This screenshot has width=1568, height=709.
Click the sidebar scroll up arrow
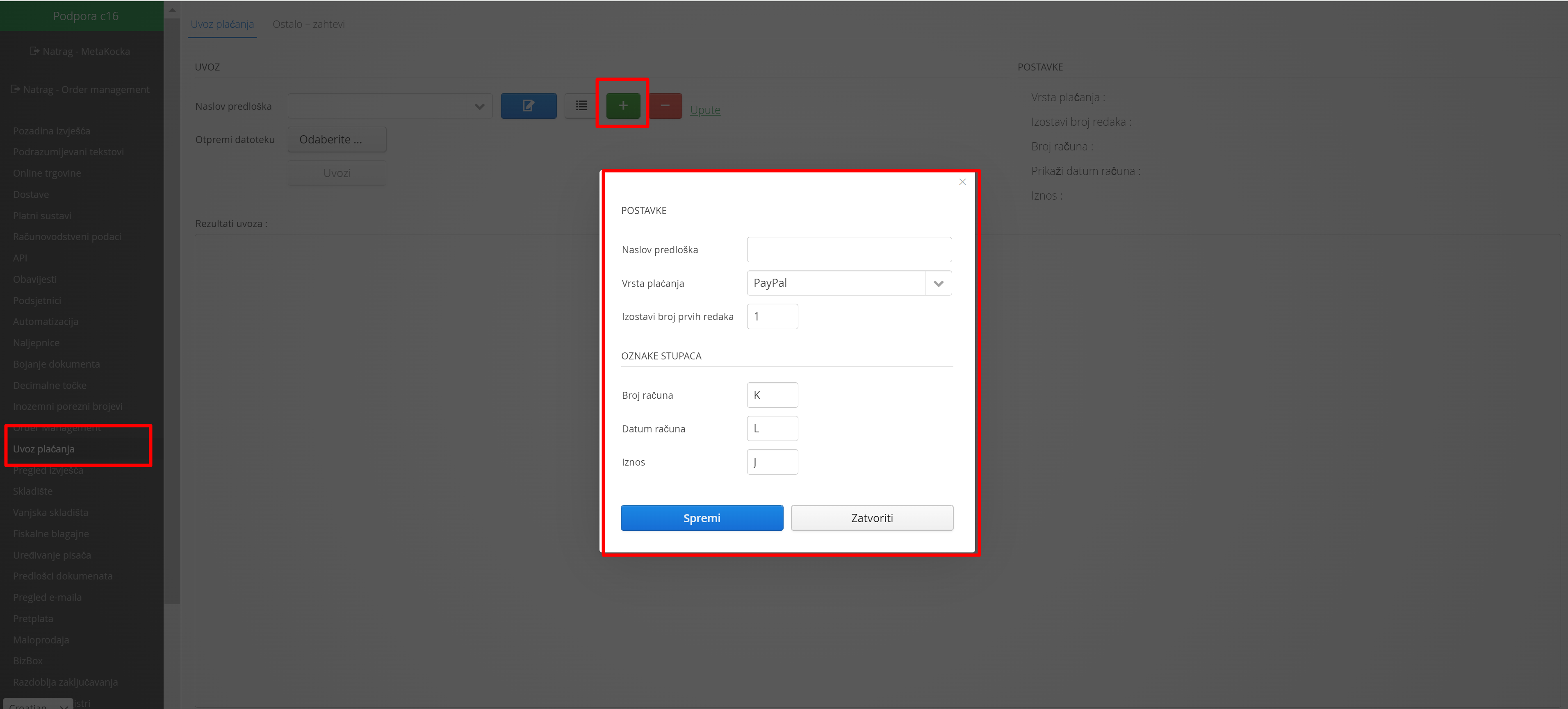172,10
